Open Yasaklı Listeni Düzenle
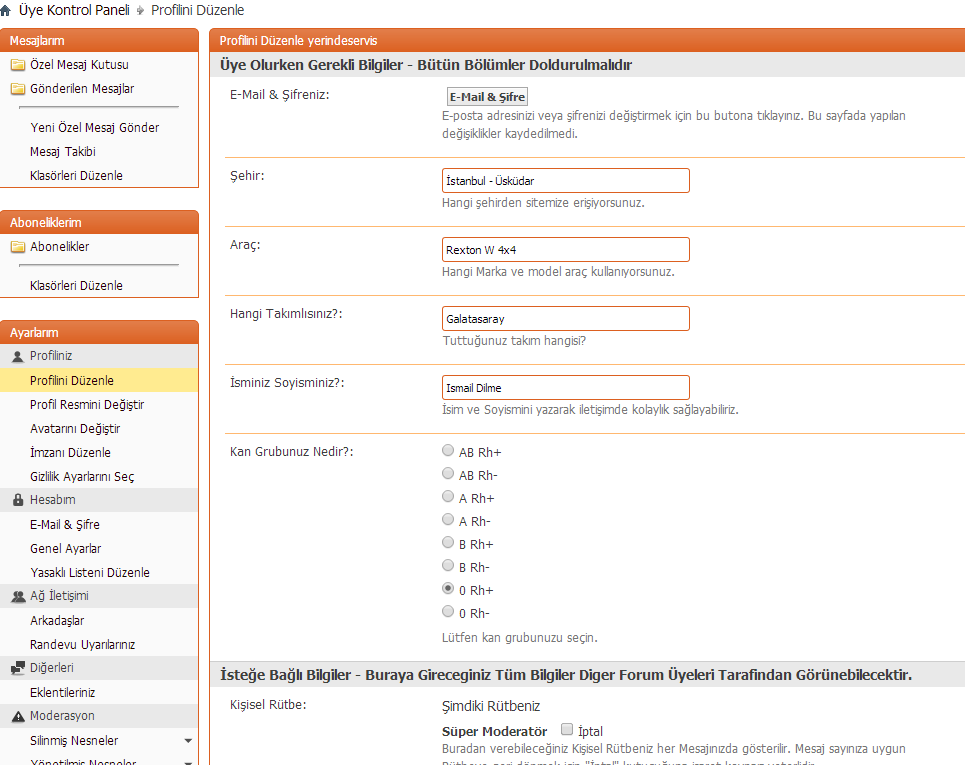 click(x=90, y=572)
